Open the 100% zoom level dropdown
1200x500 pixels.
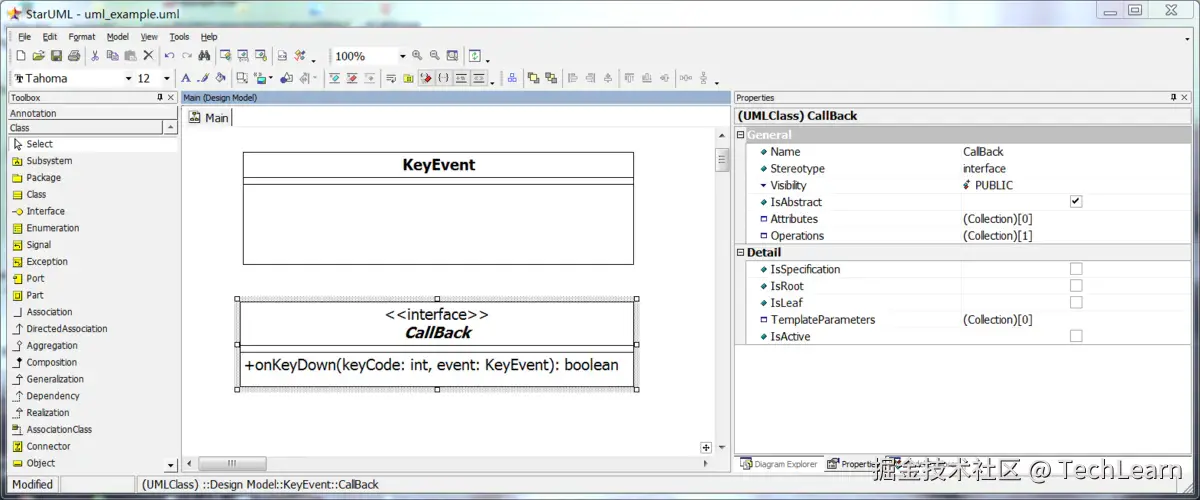point(403,56)
